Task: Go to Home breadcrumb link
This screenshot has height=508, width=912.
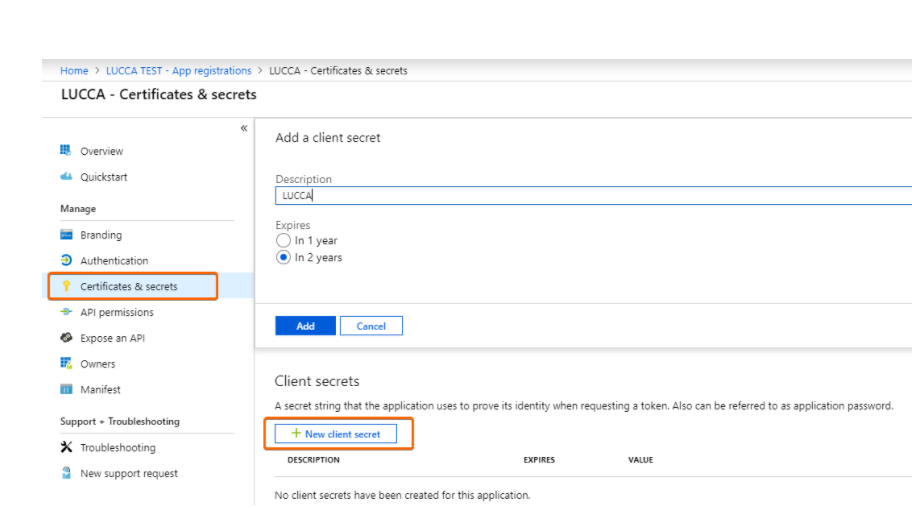Action: pos(74,70)
